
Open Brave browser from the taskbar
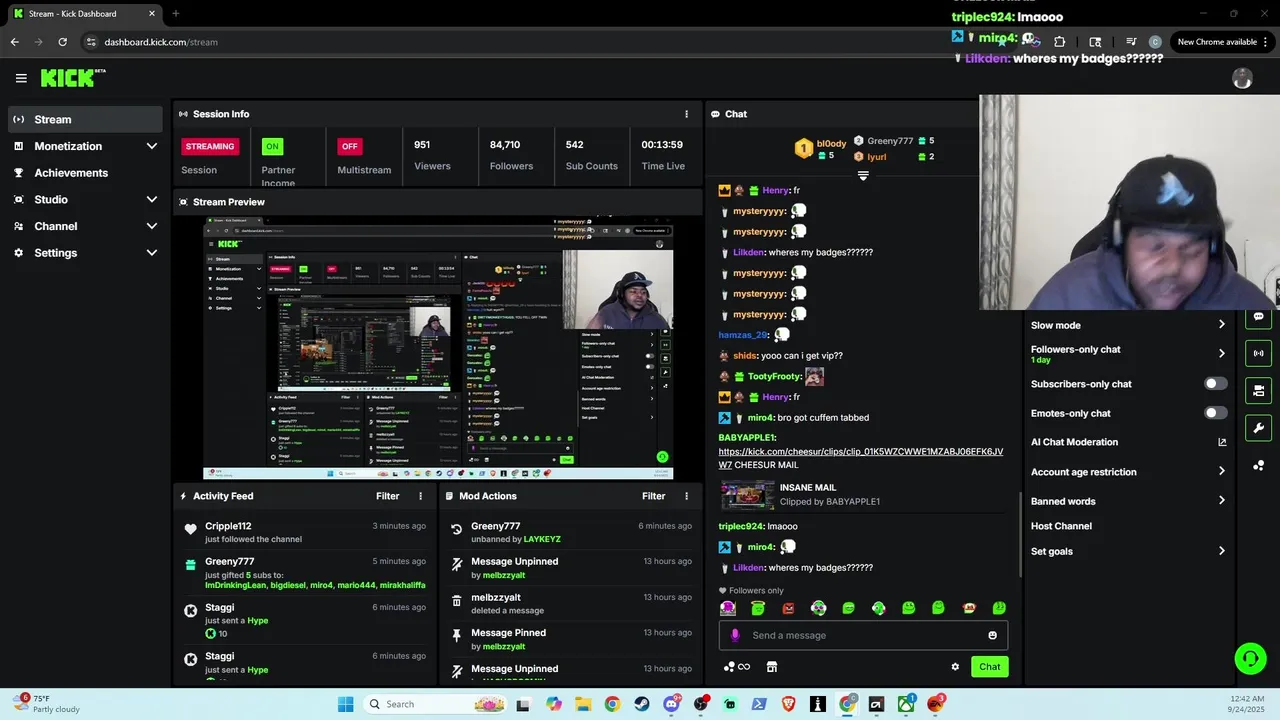tap(788, 704)
